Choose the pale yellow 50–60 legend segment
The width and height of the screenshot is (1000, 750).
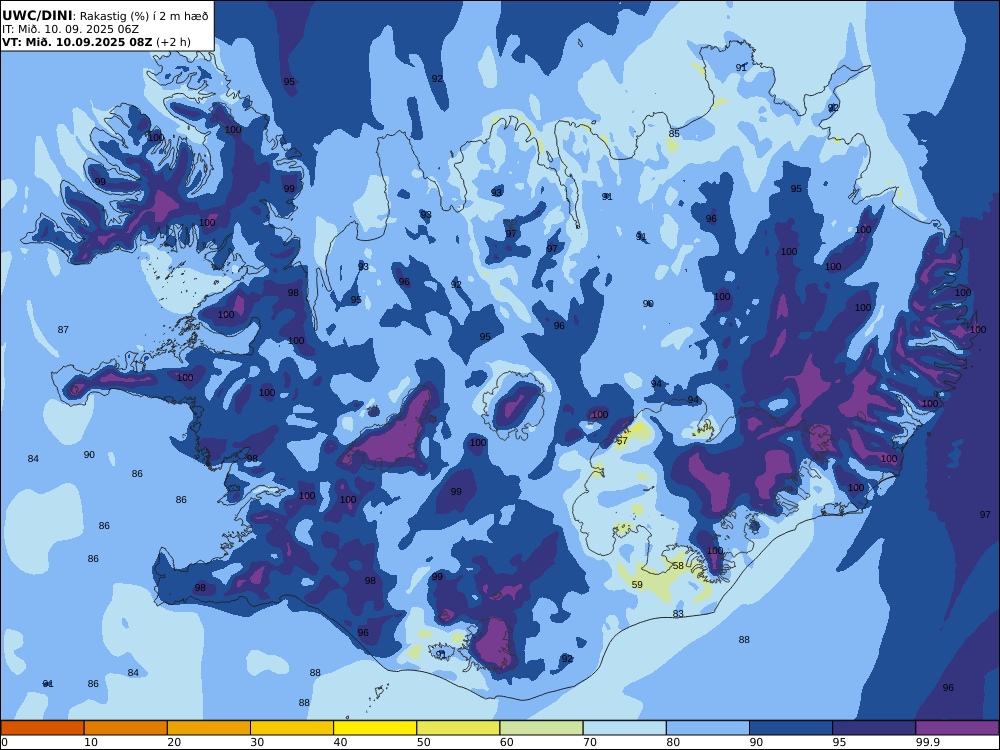tap(458, 728)
